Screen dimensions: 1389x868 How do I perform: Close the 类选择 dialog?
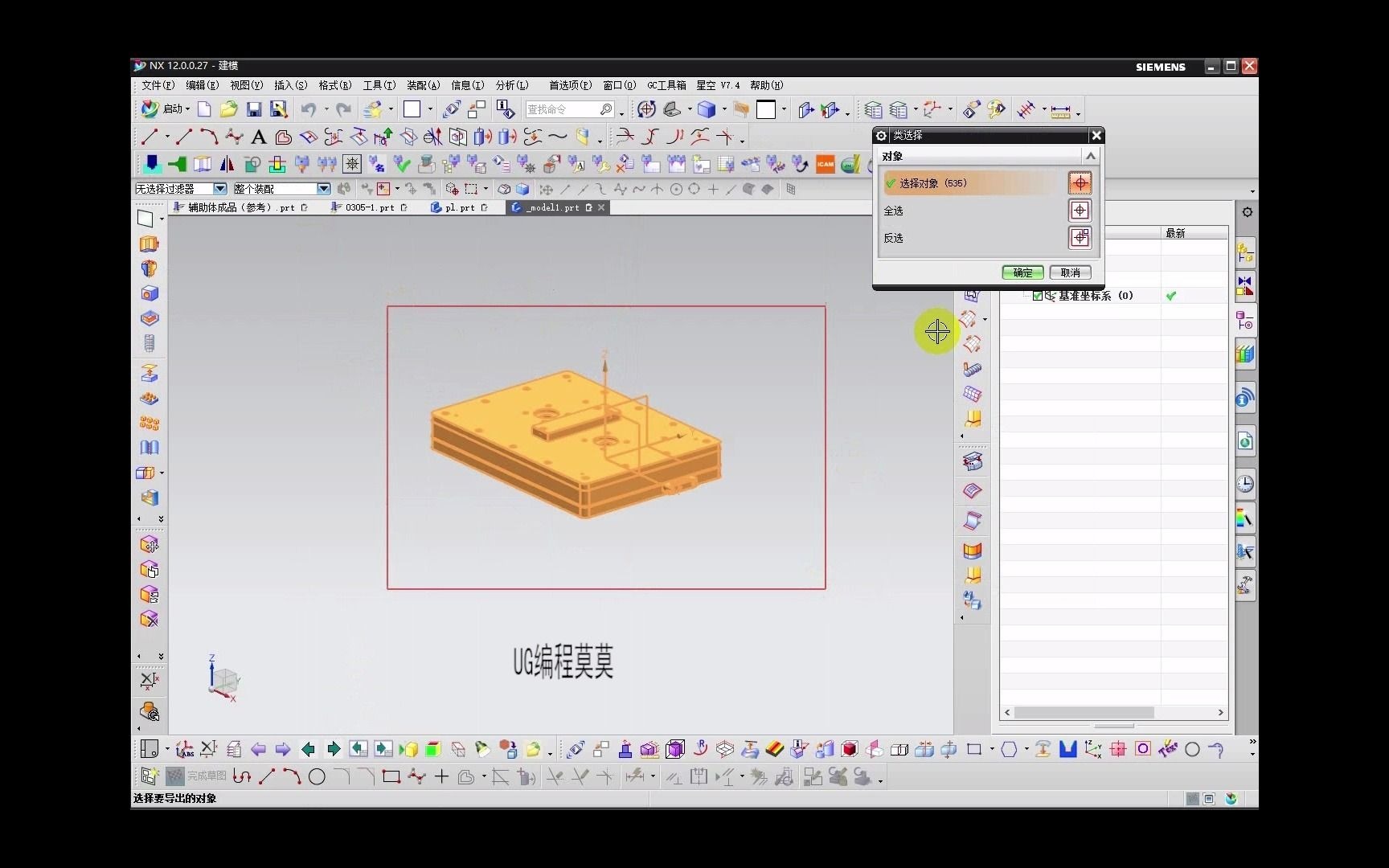1096,136
